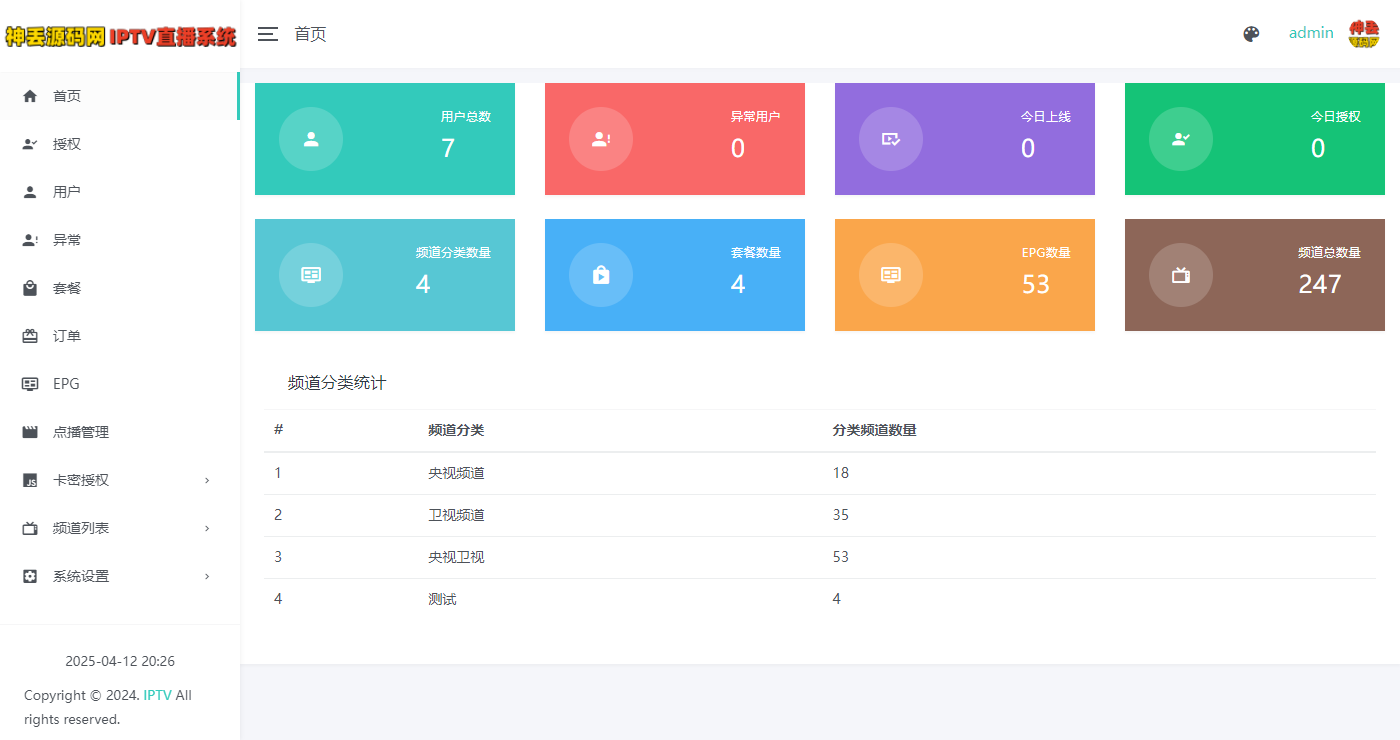The height and width of the screenshot is (740, 1400).
Task: Select the home icon beside 首页 in sidebar
Action: click(30, 95)
